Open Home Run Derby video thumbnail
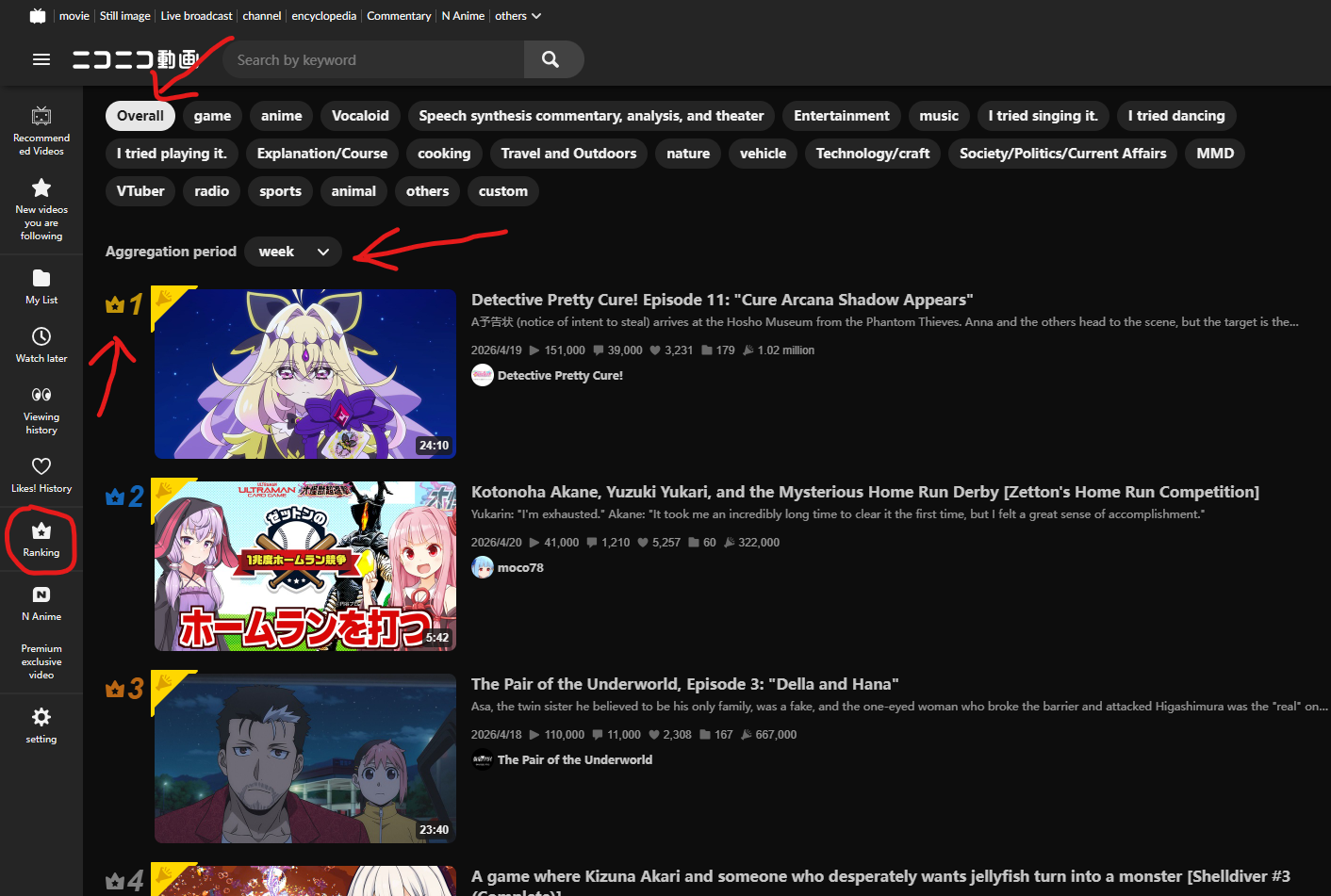The image size is (1331, 896). (305, 566)
